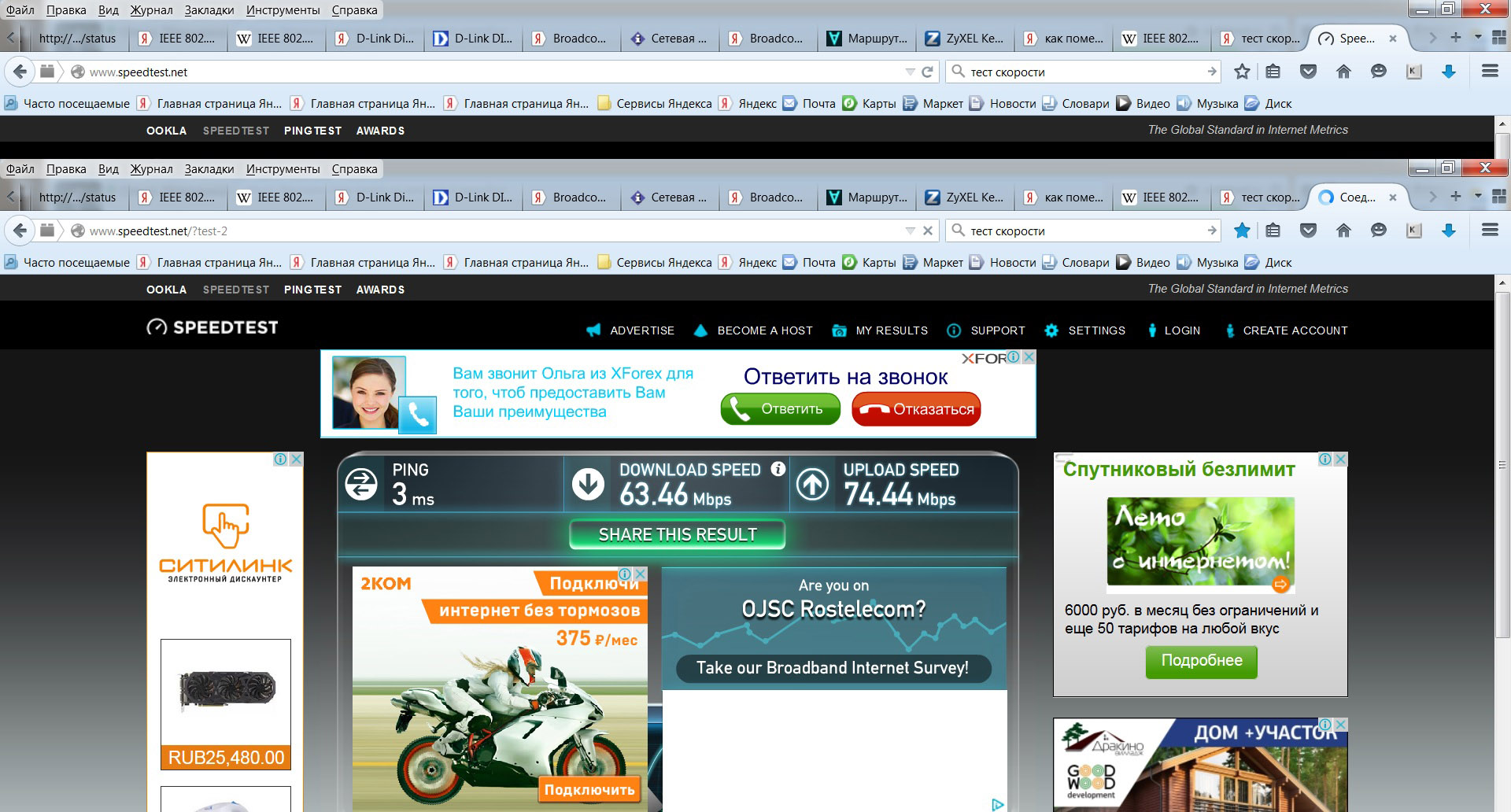Click back arrow in background window

20,72
